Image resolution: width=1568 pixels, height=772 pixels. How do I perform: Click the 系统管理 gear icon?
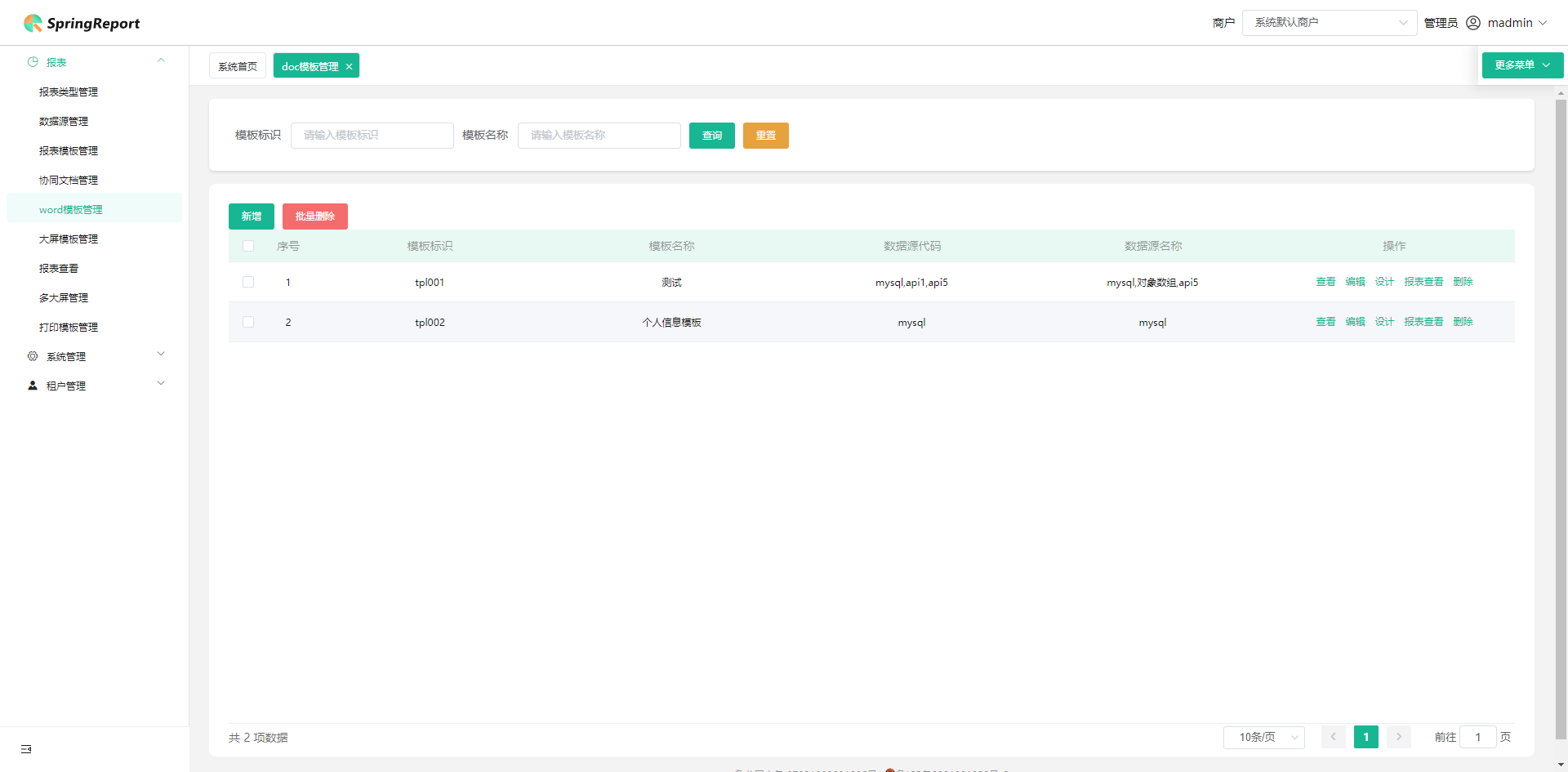click(x=33, y=356)
